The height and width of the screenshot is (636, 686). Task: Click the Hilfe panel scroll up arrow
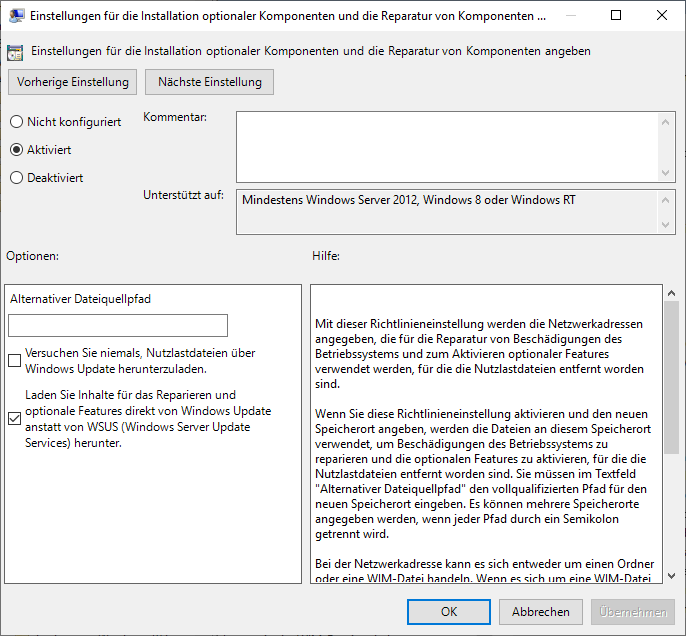[671, 293]
